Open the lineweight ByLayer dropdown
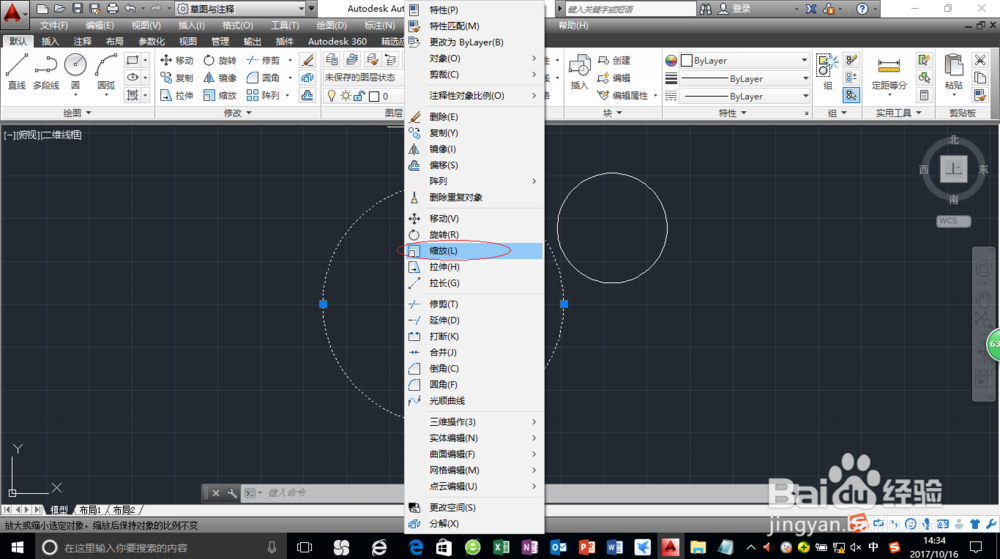 745,78
